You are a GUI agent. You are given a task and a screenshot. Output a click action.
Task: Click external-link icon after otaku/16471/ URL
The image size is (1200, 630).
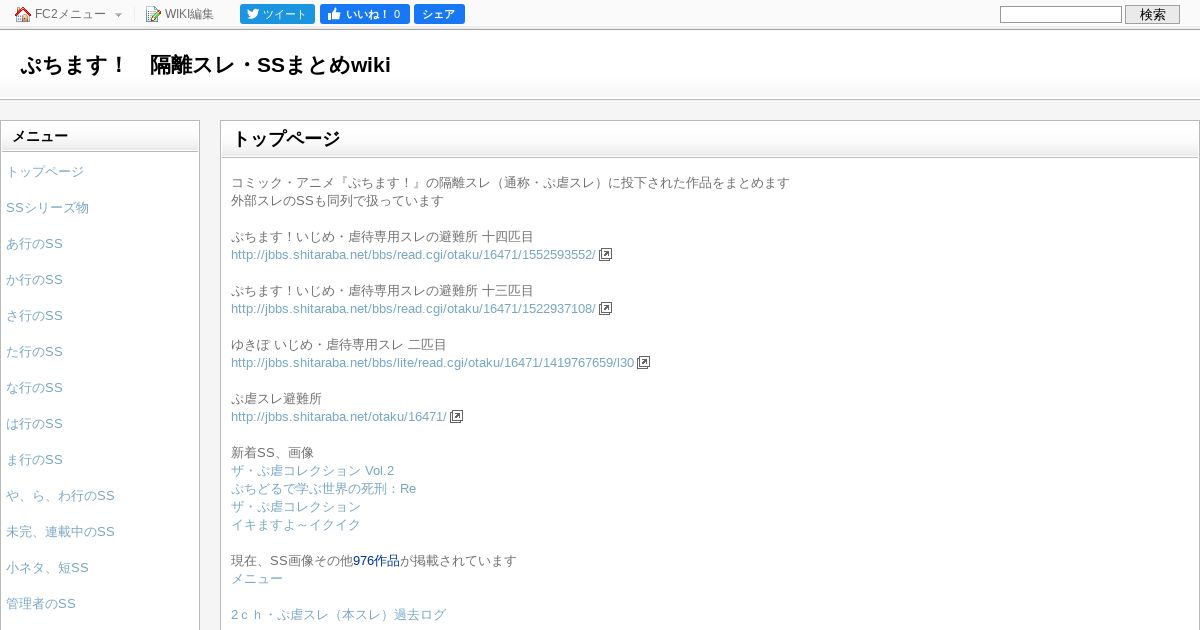[x=456, y=417]
